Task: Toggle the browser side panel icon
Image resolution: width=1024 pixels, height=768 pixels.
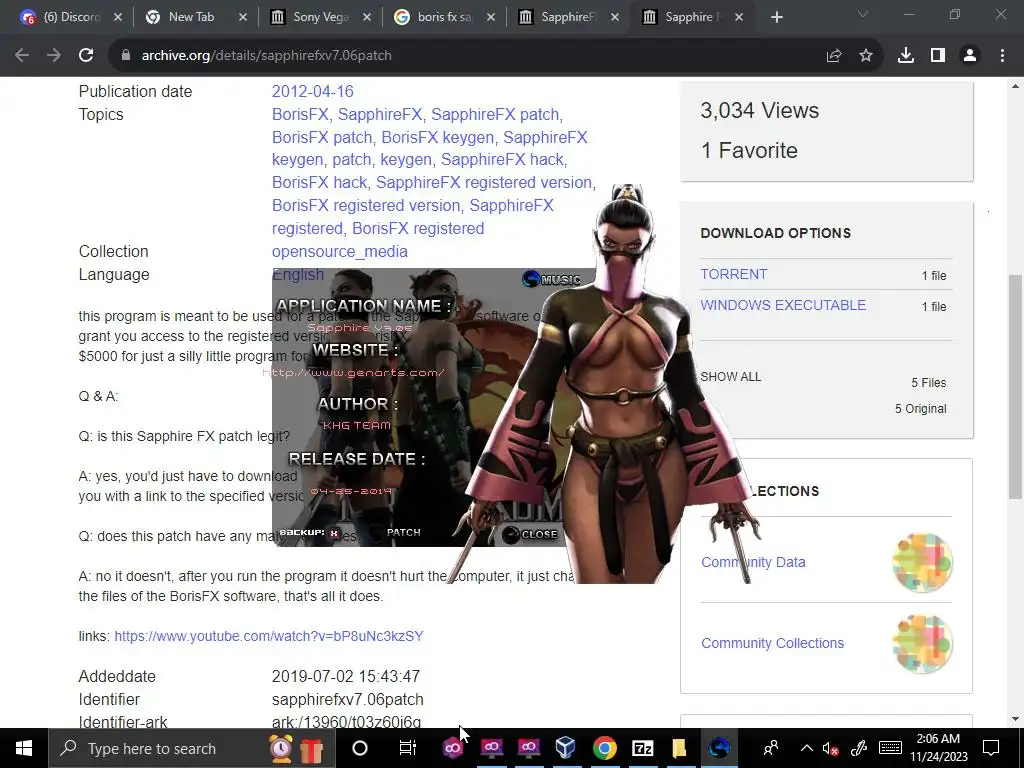Action: [x=938, y=56]
